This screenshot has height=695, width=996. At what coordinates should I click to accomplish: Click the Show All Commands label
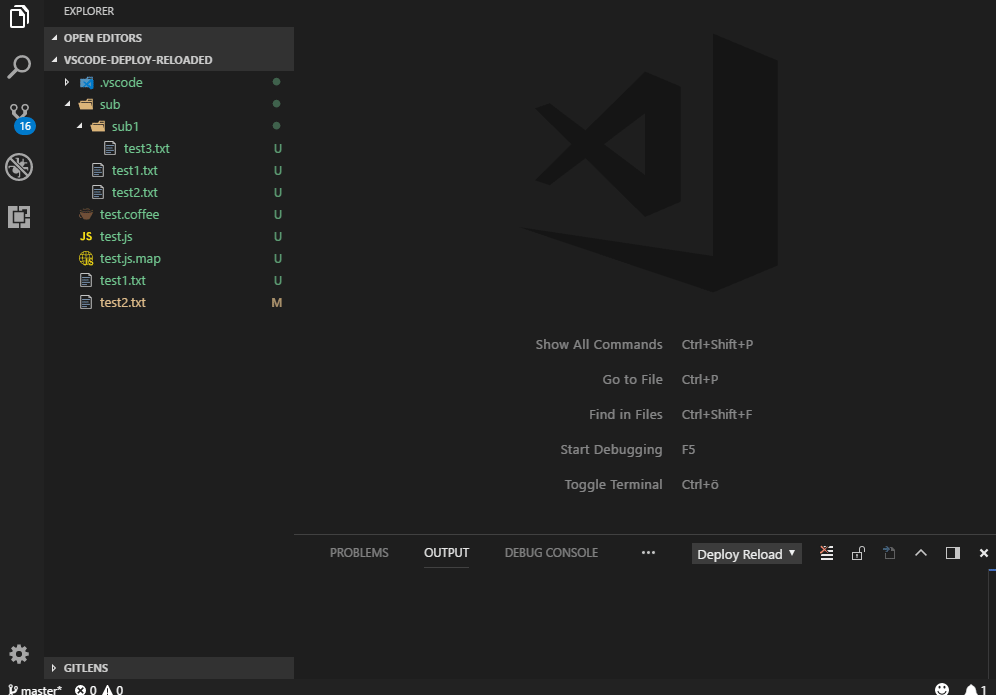599,344
